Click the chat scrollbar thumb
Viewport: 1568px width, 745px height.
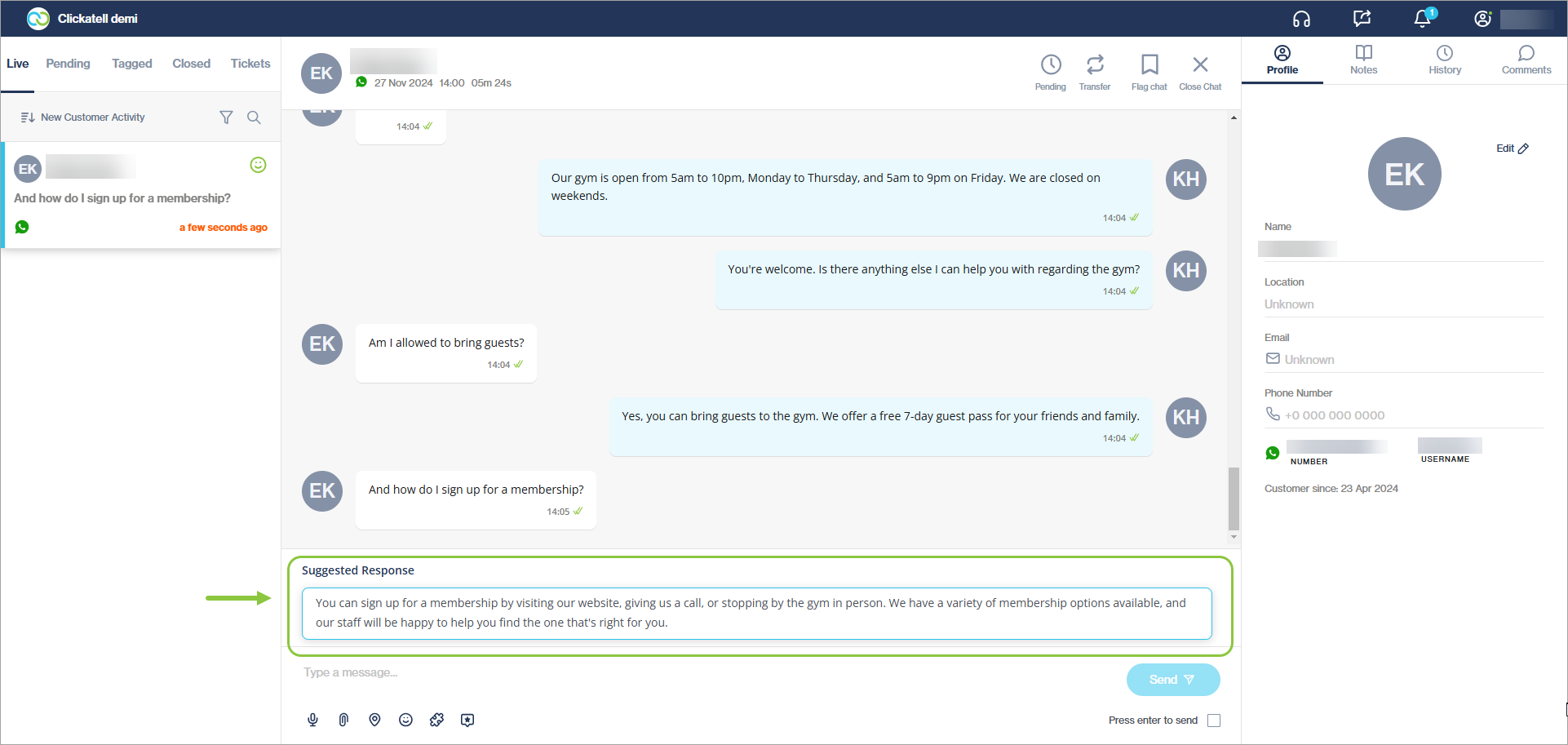[1234, 498]
